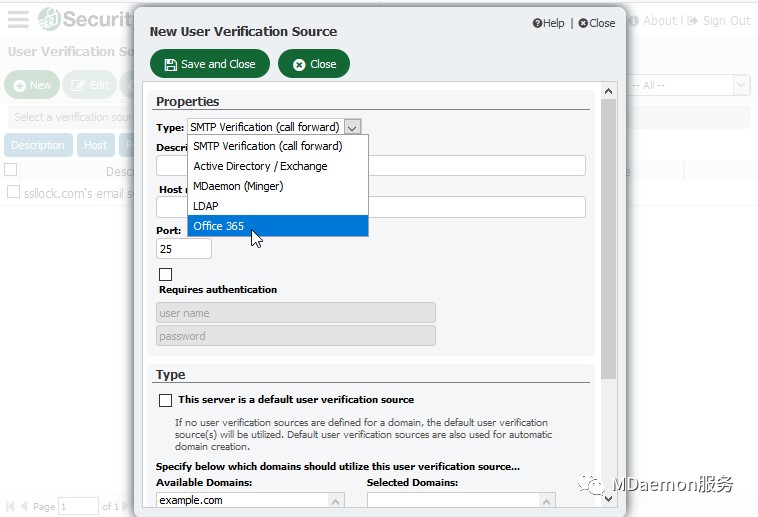Open Help link in dialog header
Viewport: 758px width, 517px height.
click(548, 23)
